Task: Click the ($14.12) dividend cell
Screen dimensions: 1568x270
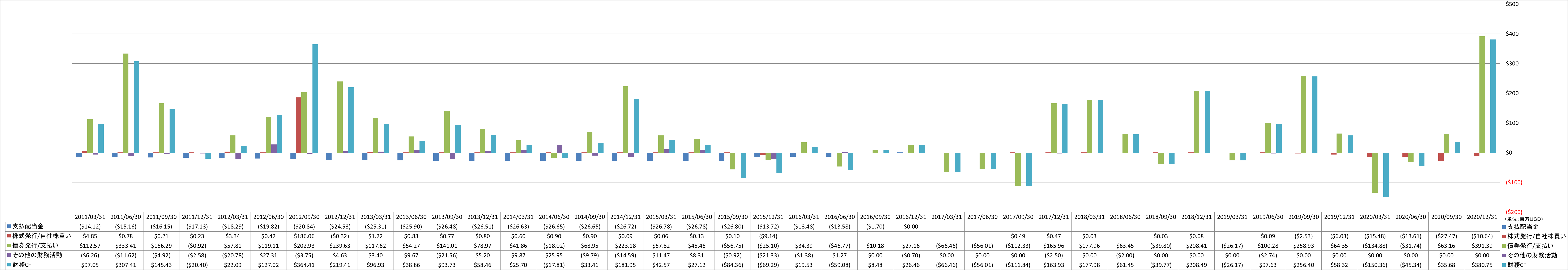Action: click(90, 227)
